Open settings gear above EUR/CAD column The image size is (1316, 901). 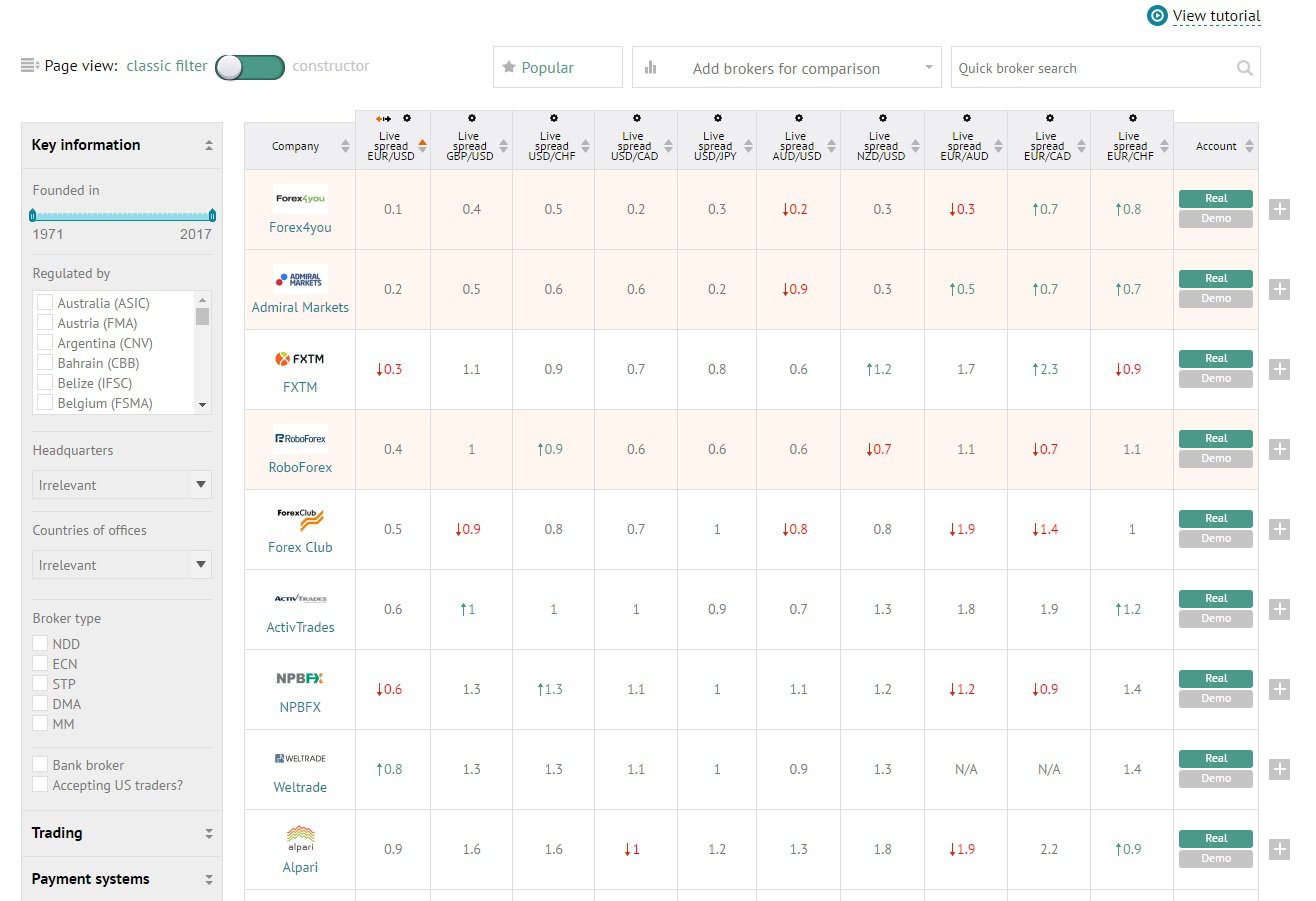[1049, 118]
